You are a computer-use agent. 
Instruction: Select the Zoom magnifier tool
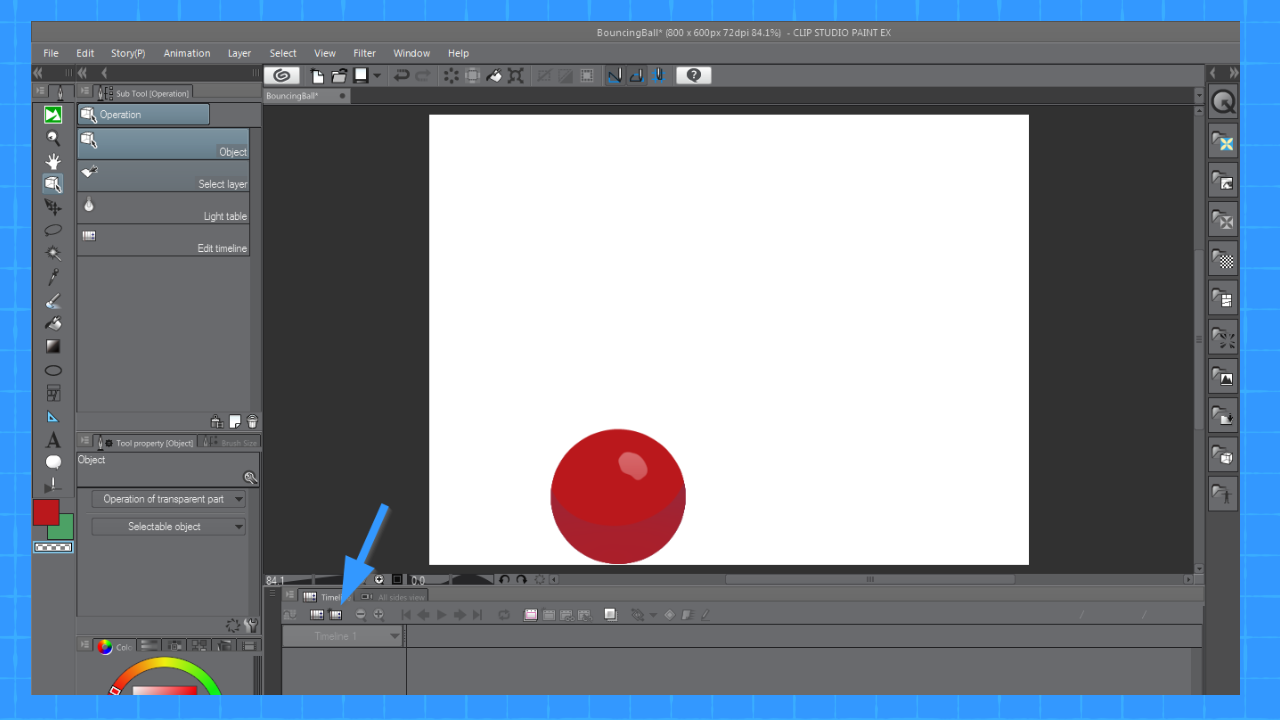tap(54, 139)
